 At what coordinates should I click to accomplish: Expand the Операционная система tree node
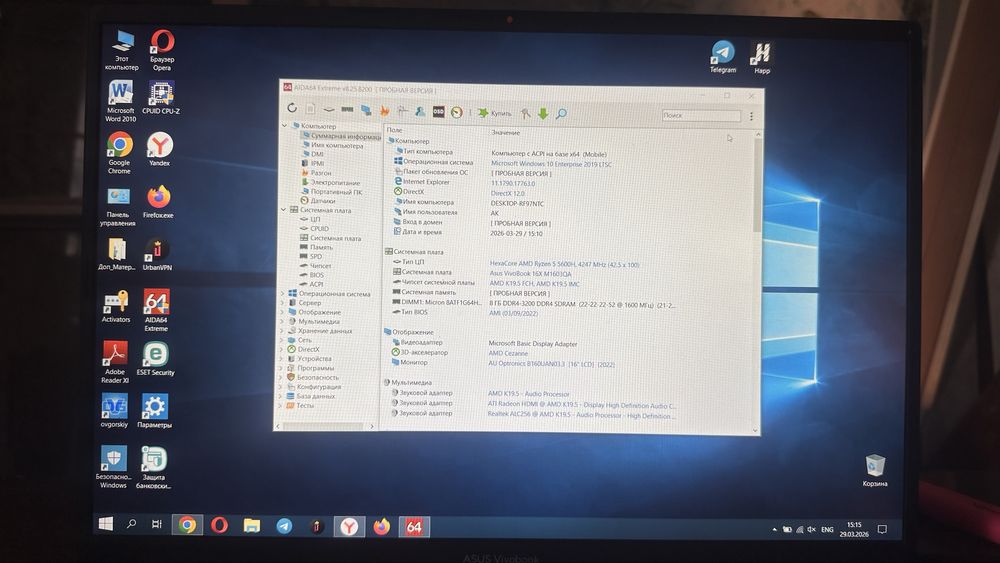pos(283,293)
